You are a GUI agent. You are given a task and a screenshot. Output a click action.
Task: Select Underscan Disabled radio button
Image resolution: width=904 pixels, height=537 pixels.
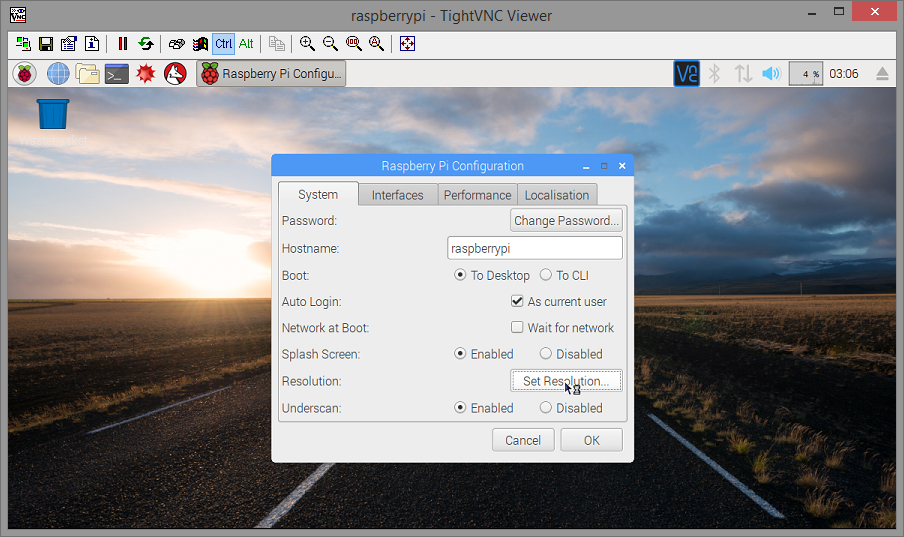(545, 407)
